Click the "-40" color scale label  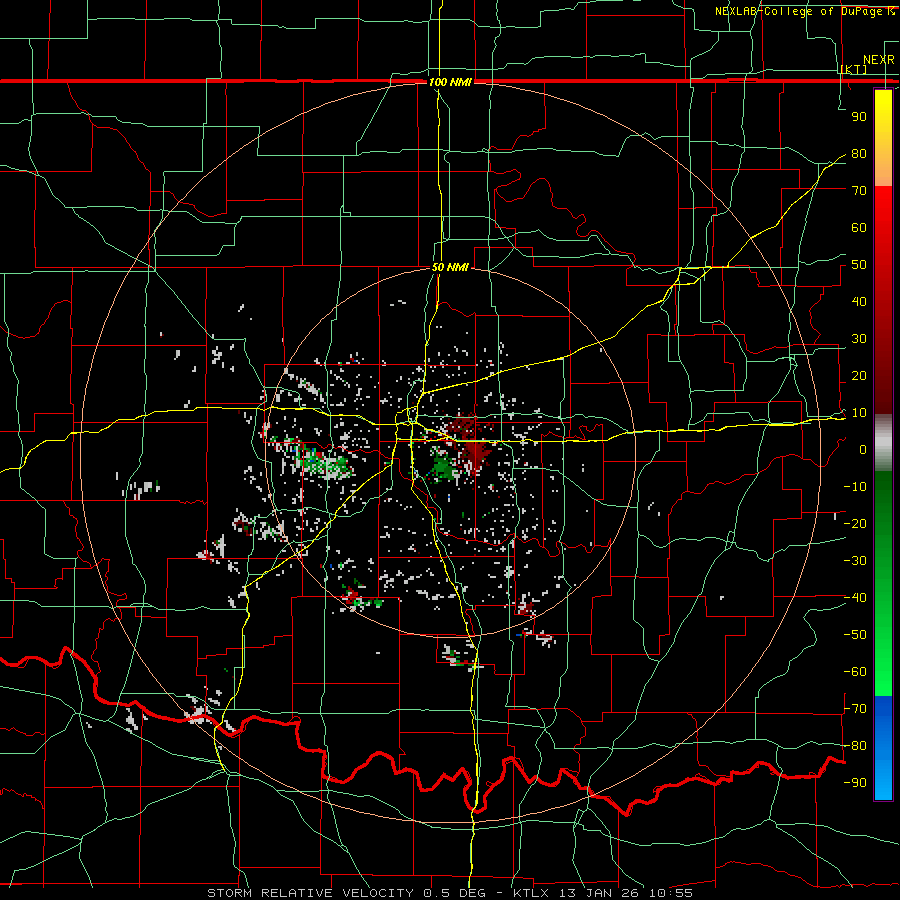[x=855, y=598]
